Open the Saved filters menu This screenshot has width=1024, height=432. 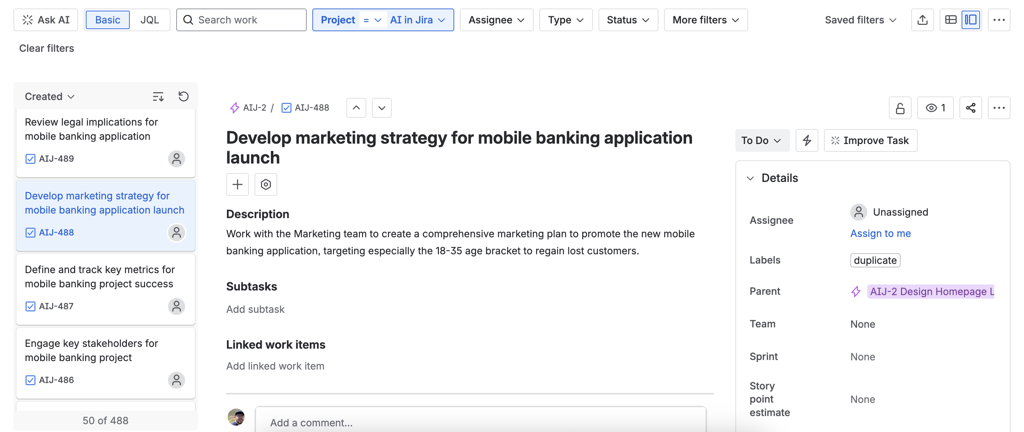(x=860, y=20)
